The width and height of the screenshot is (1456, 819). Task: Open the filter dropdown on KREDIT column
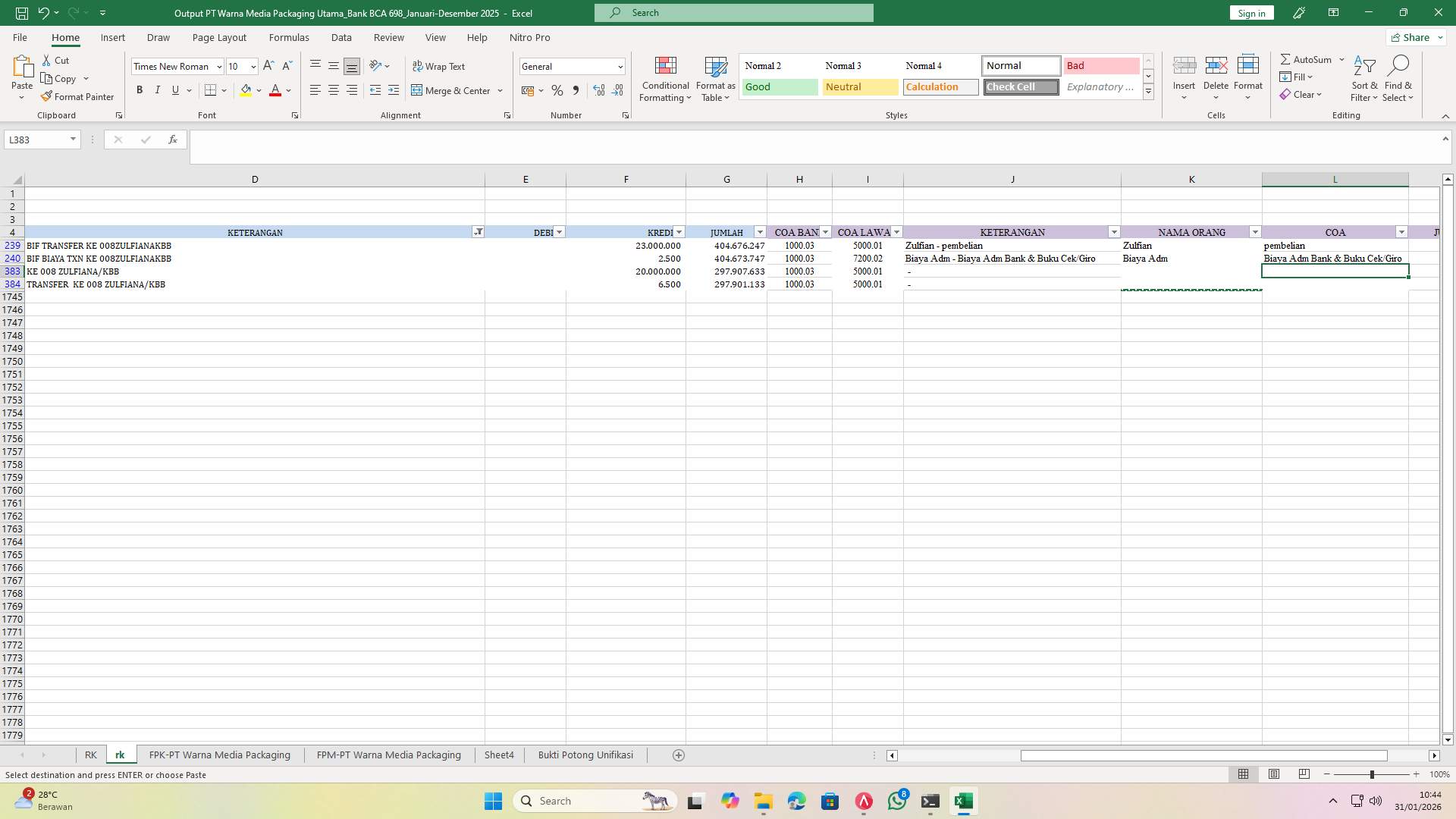pyautogui.click(x=678, y=232)
